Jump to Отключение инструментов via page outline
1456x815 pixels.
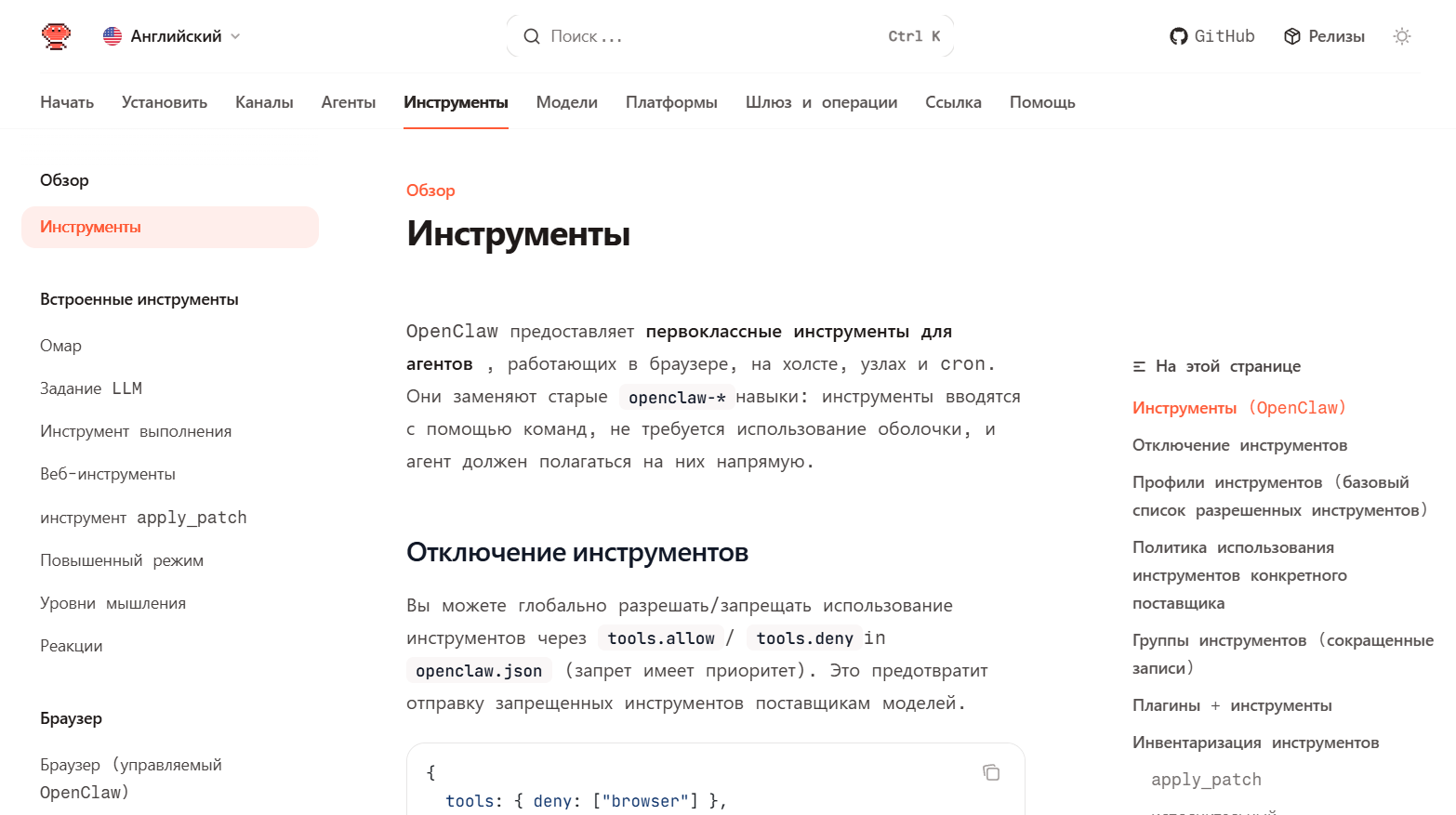pyautogui.click(x=1238, y=445)
